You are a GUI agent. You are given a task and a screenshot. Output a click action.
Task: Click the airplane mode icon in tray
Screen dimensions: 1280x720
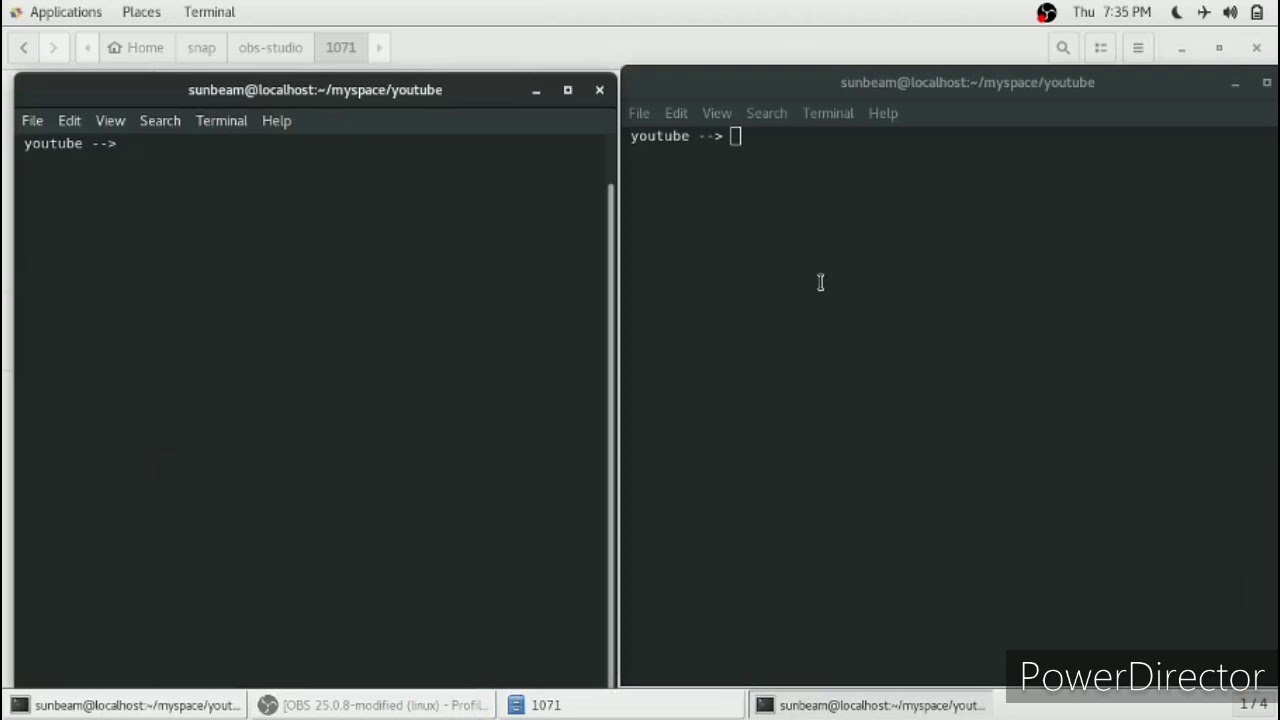1203,12
